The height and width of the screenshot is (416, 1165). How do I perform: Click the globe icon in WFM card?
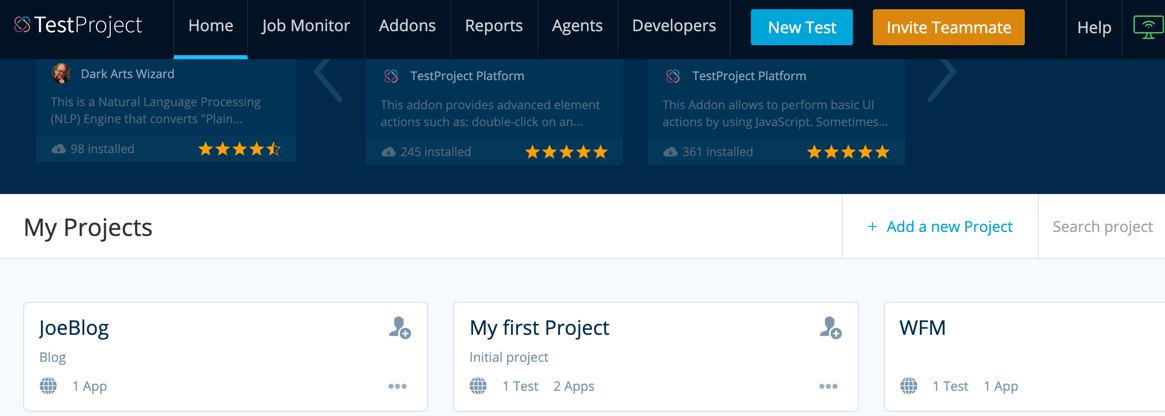(909, 386)
